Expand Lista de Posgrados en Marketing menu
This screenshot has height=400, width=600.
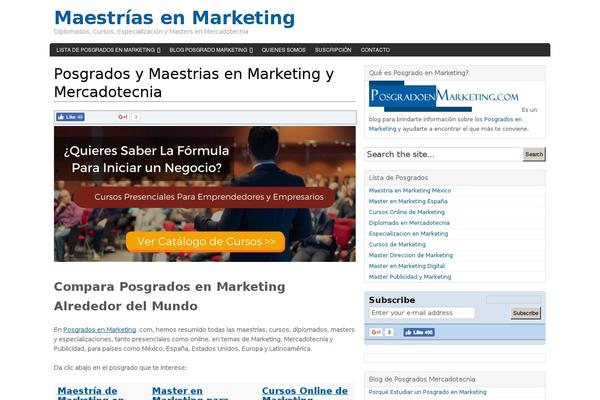click(108, 50)
